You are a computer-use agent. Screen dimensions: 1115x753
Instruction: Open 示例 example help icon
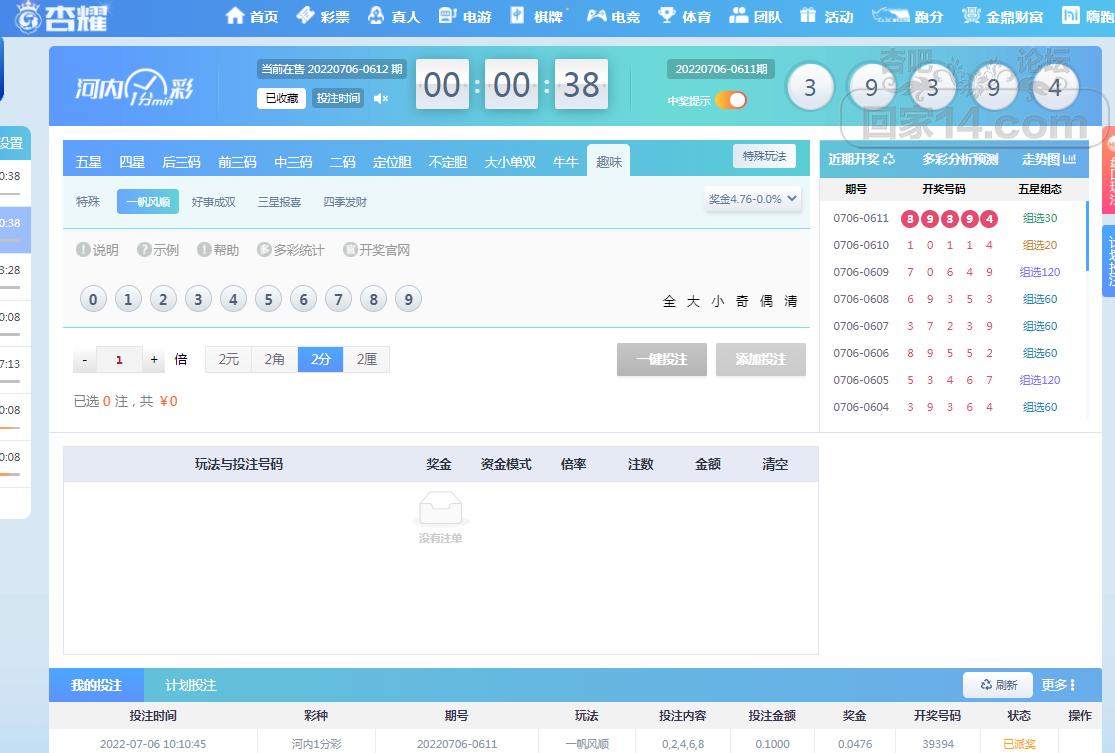tap(144, 250)
